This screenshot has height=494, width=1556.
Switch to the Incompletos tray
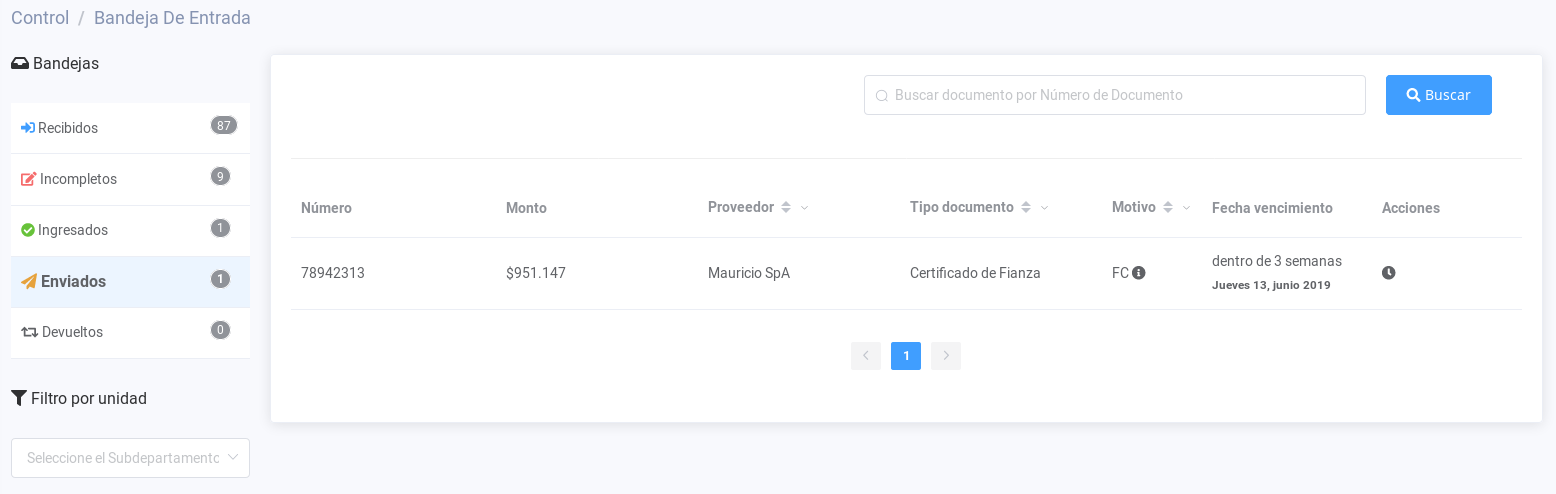pyautogui.click(x=78, y=179)
